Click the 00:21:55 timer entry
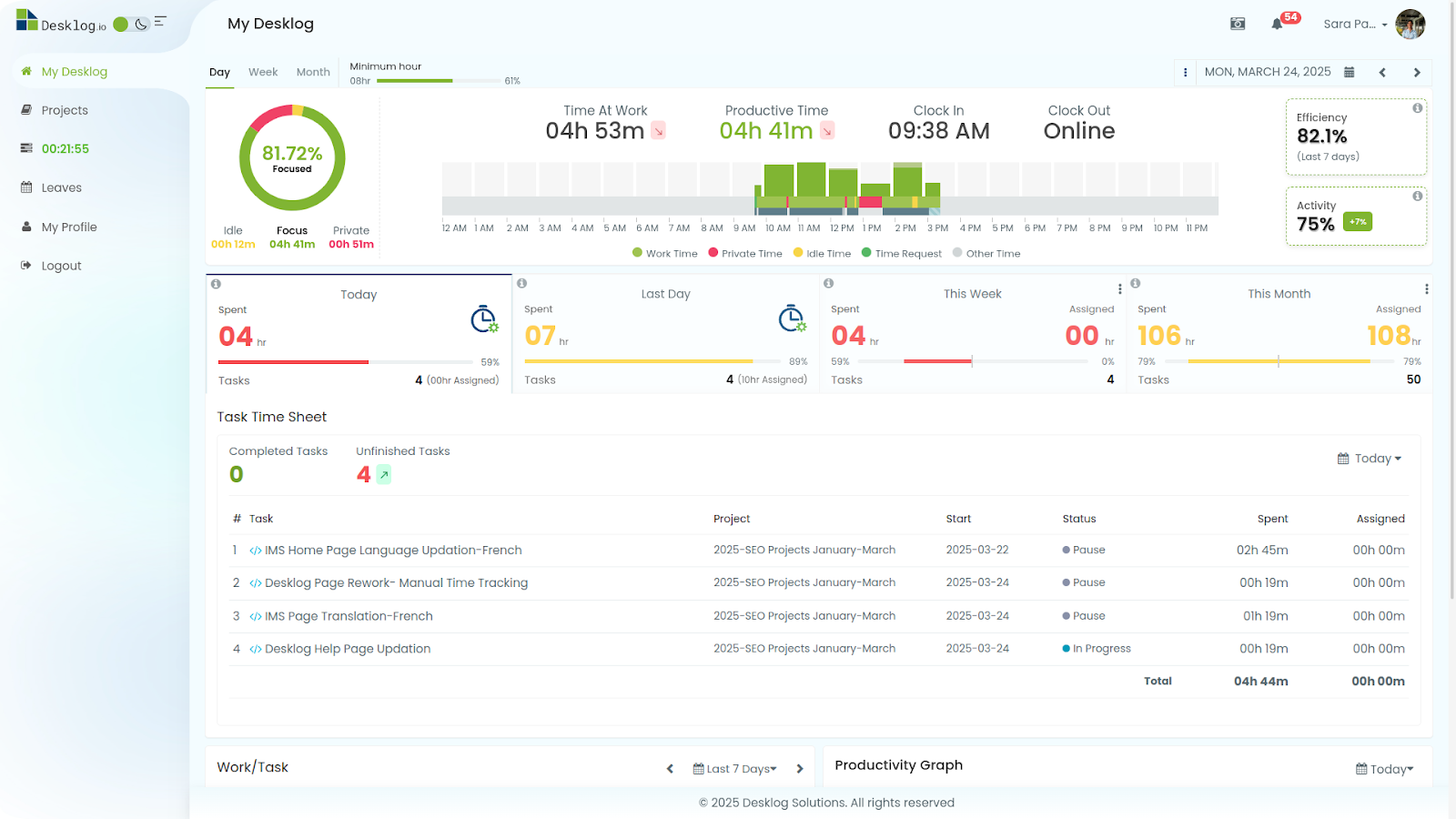This screenshot has height=819, width=1456. click(x=65, y=148)
